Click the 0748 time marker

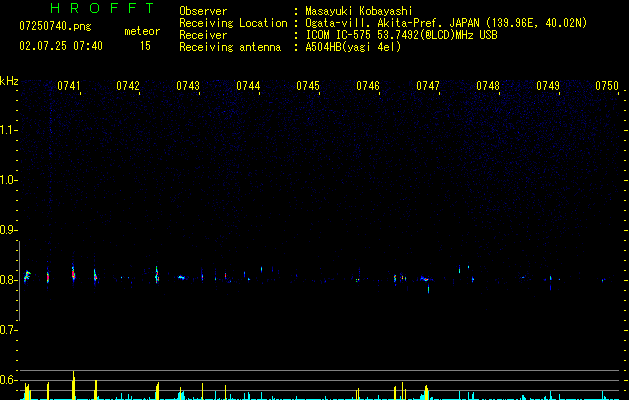488,86
